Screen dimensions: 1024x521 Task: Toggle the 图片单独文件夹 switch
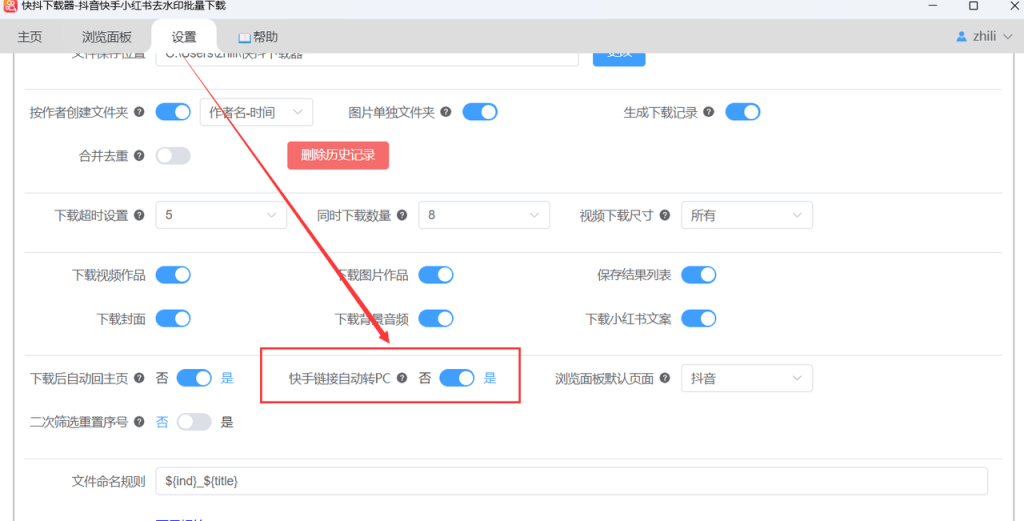(480, 112)
